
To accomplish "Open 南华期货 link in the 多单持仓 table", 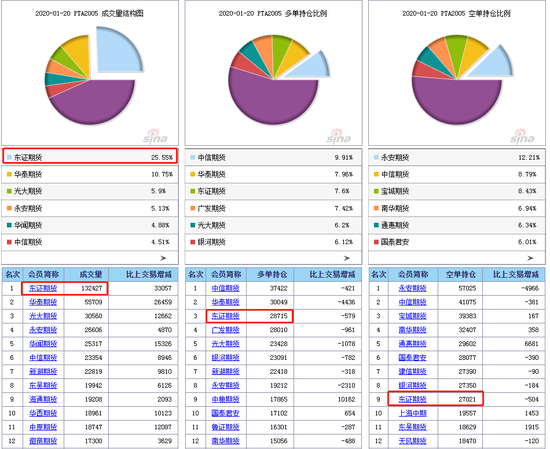I will 226,441.
